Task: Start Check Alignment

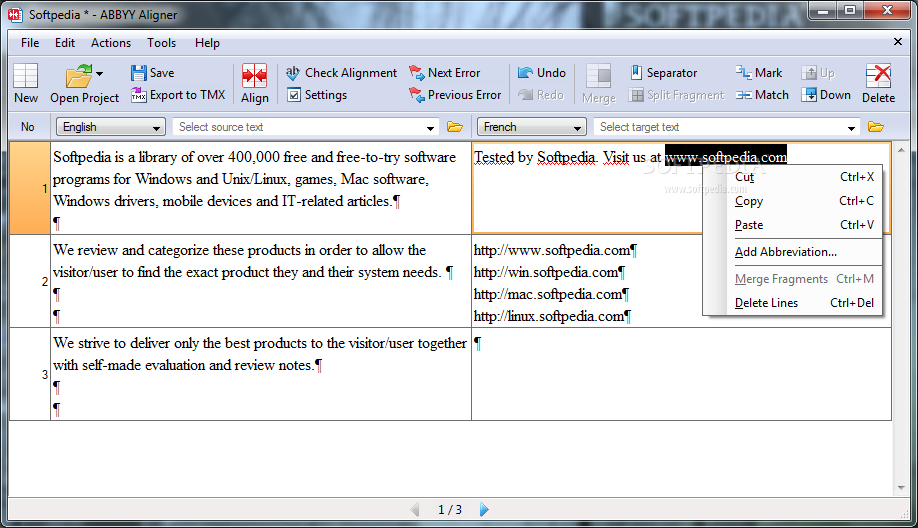Action: [341, 73]
